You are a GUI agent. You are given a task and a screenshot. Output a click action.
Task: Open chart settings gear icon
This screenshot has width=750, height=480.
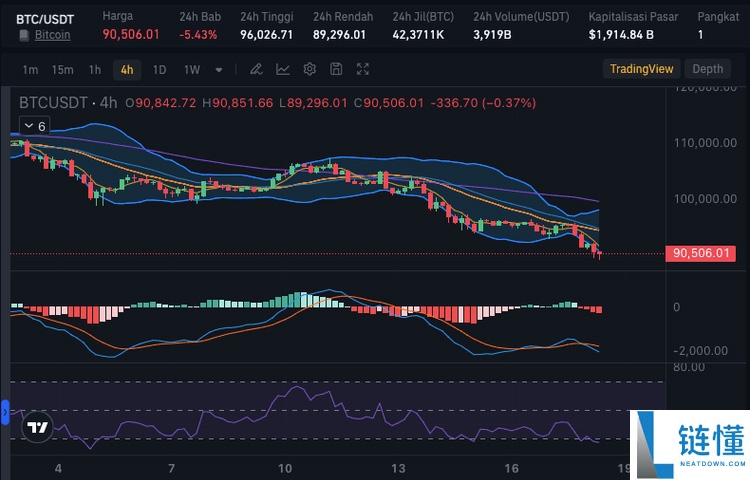pos(309,69)
